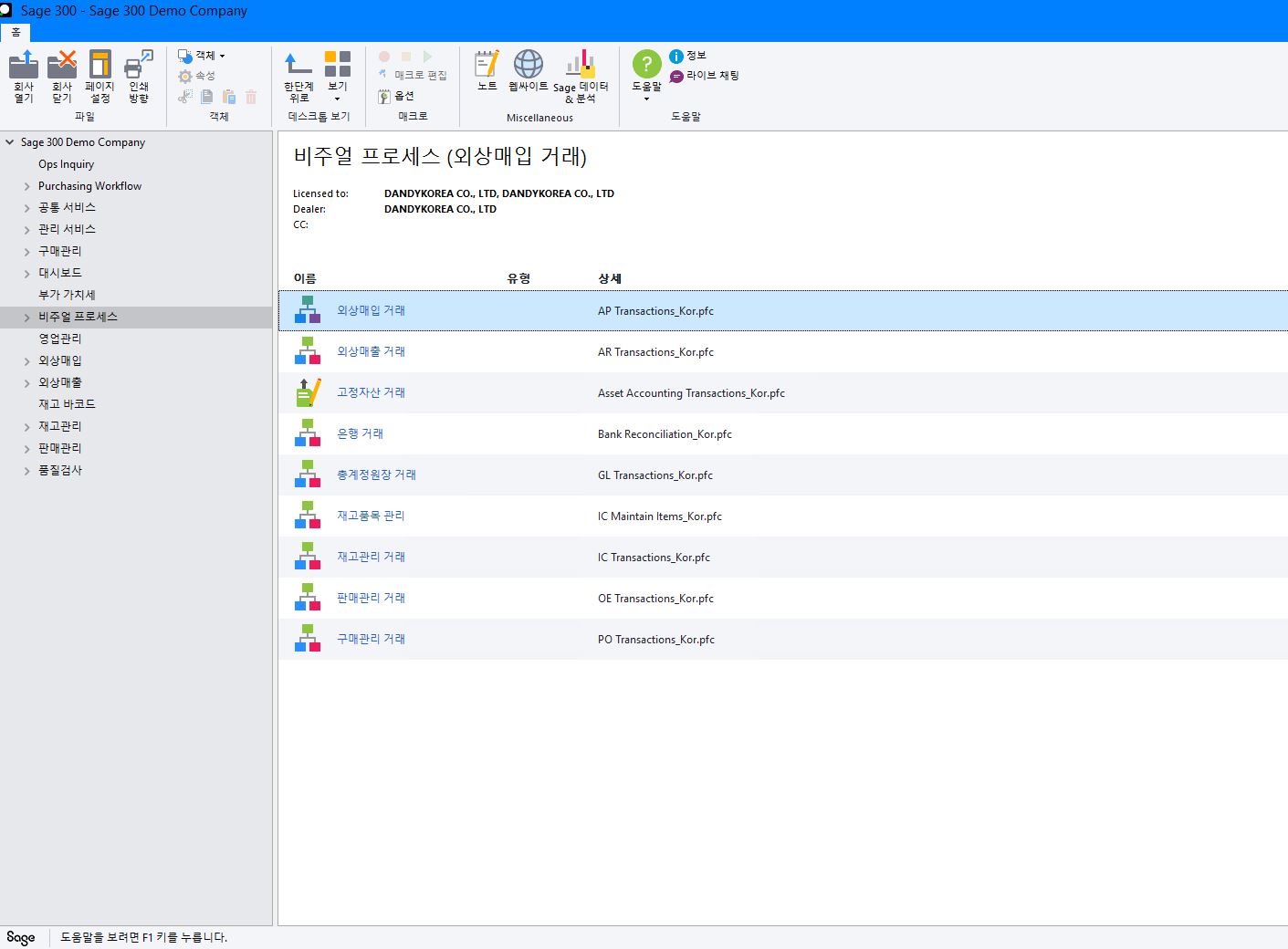The width and height of the screenshot is (1288, 949).
Task: Click the 판매관리 거래 flowchart icon
Action: pos(308,598)
